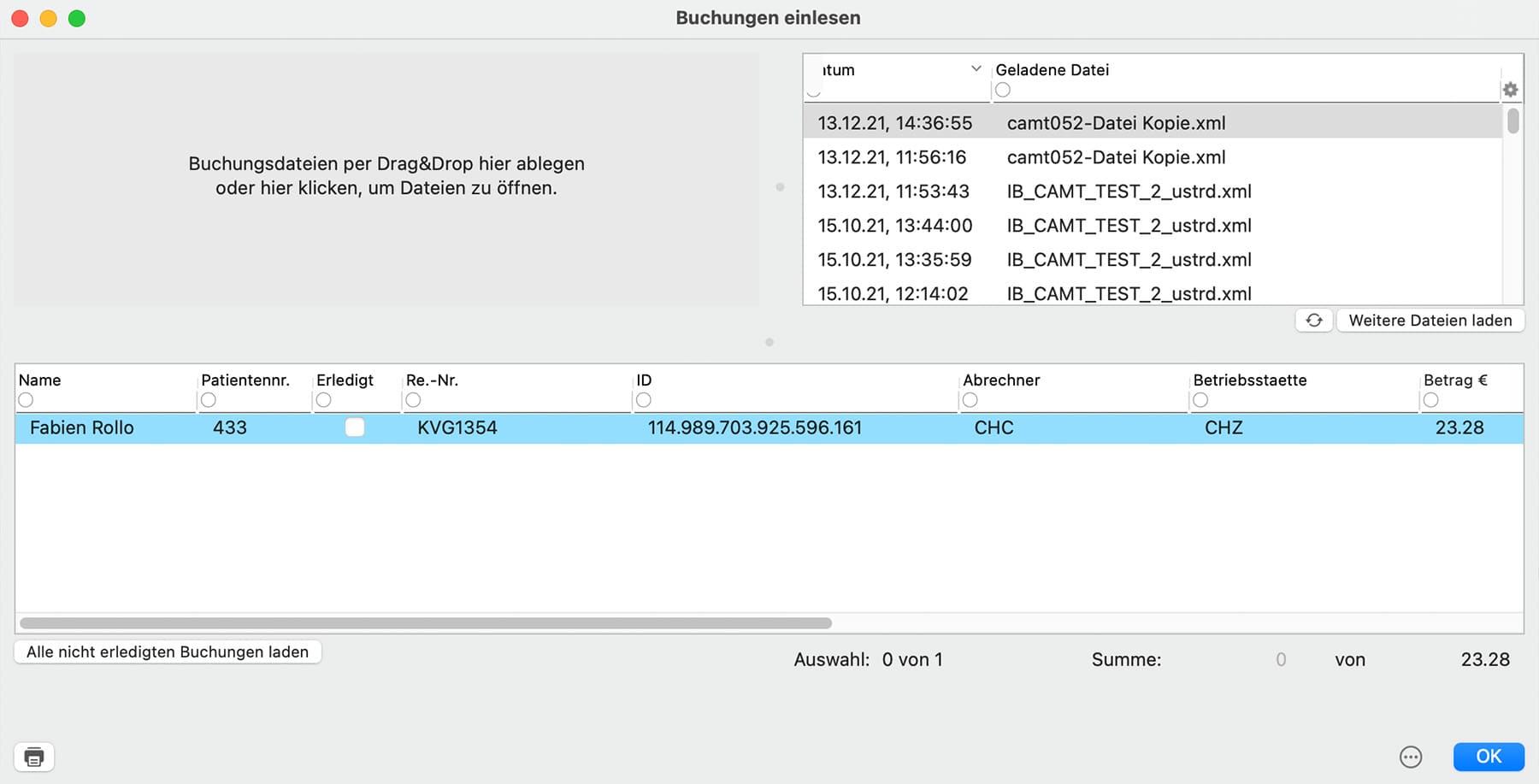Click the refresh arrows icon
This screenshot has width=1539, height=784.
(x=1314, y=321)
